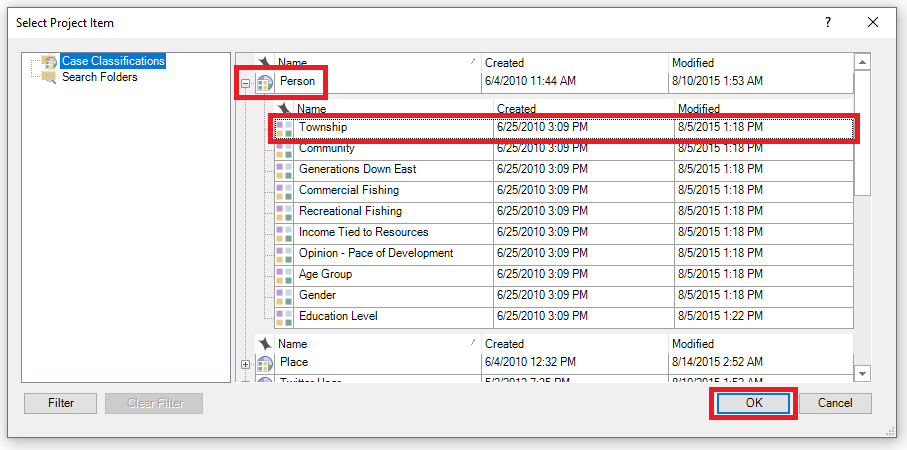907x450 pixels.
Task: Click Place's 6/4/2010 12:32 PM created date
Action: [530, 362]
